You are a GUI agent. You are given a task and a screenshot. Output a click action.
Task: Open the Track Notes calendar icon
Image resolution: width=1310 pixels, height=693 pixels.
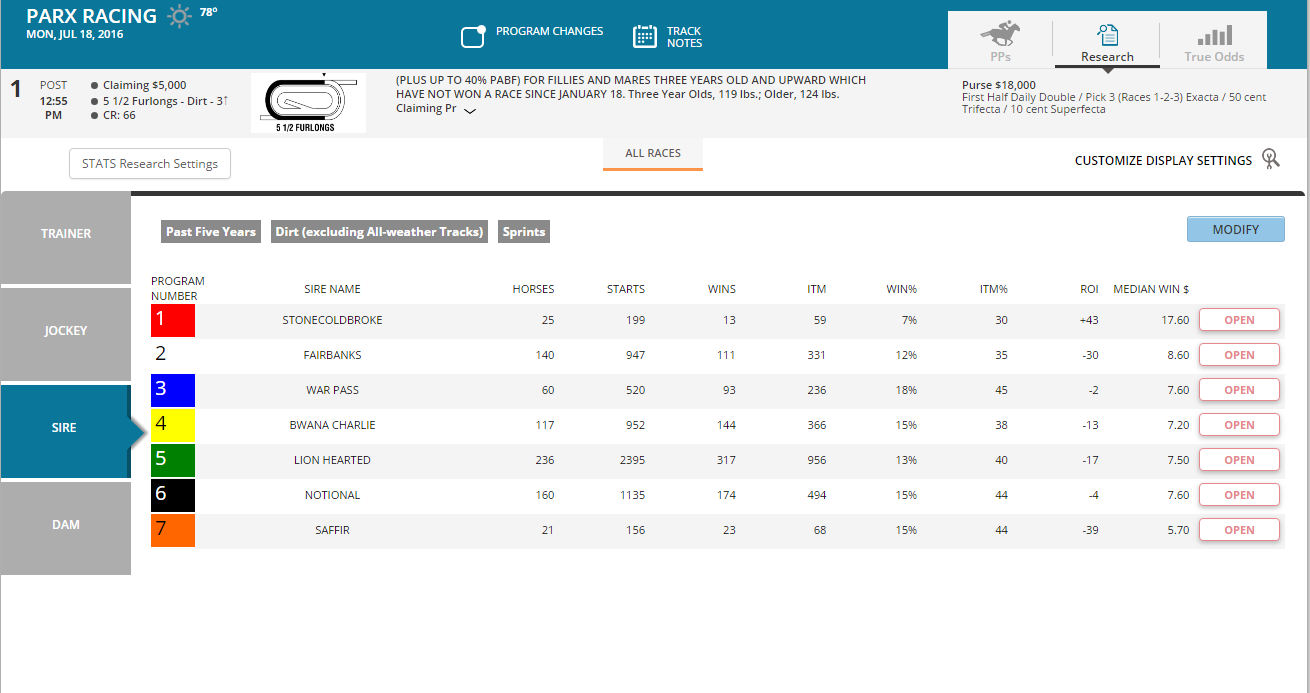click(645, 37)
